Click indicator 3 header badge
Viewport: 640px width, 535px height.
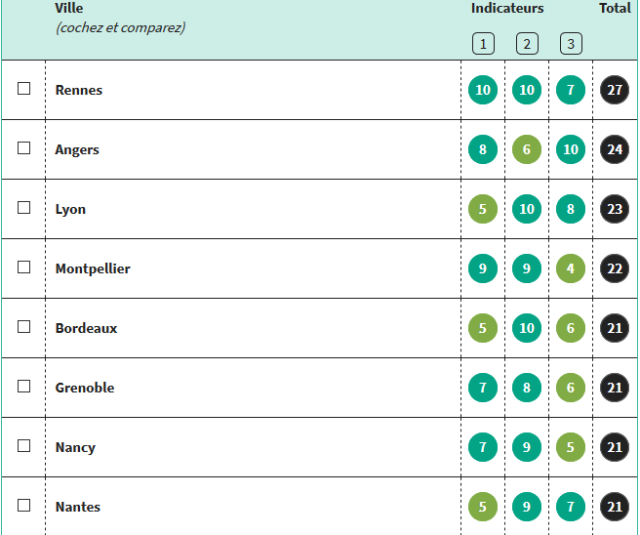[571, 44]
